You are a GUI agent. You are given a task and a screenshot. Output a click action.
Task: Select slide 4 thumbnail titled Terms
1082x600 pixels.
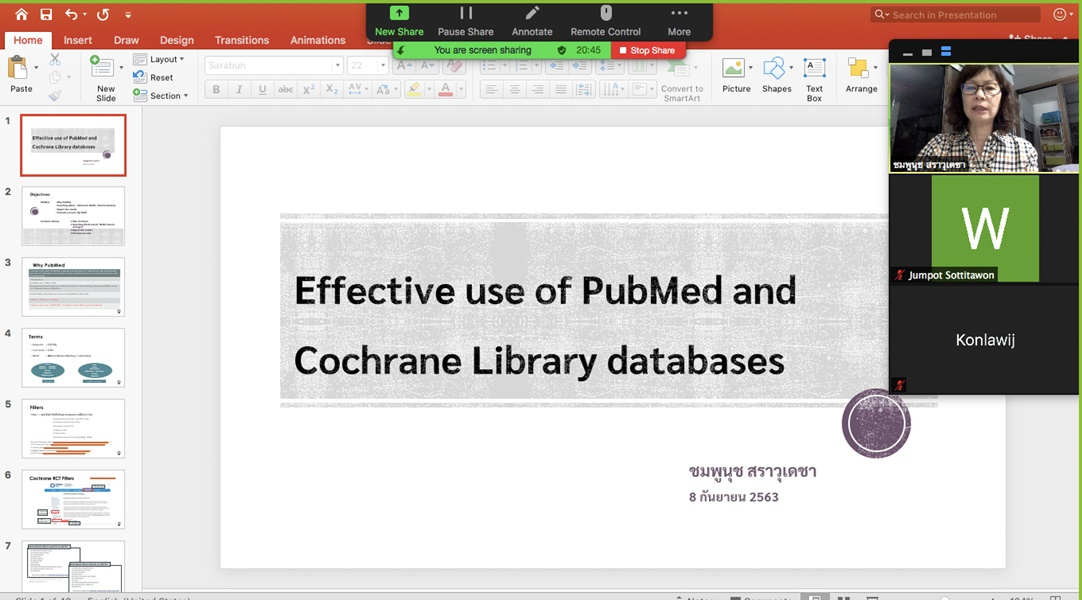[73, 357]
